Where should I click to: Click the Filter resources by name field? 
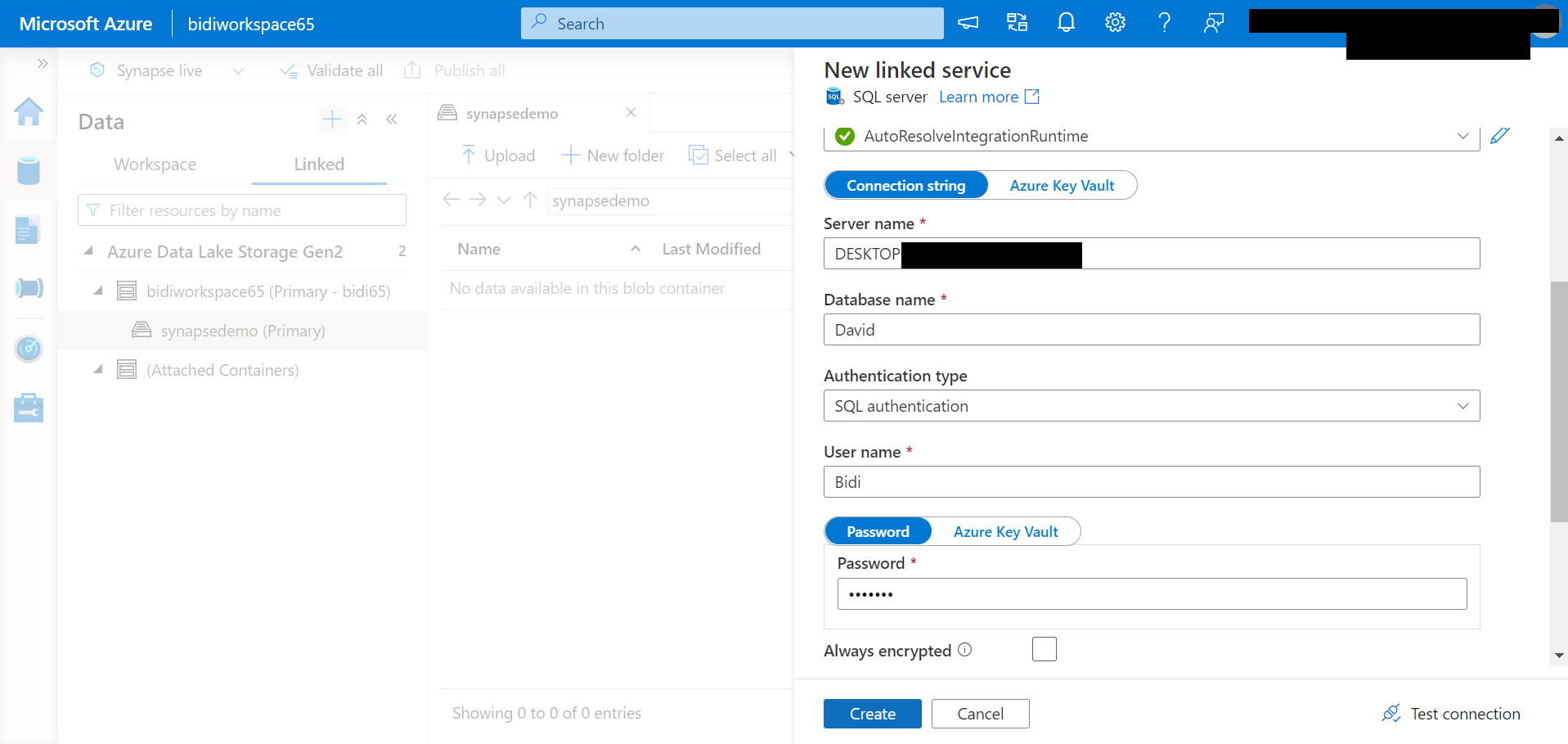[242, 210]
